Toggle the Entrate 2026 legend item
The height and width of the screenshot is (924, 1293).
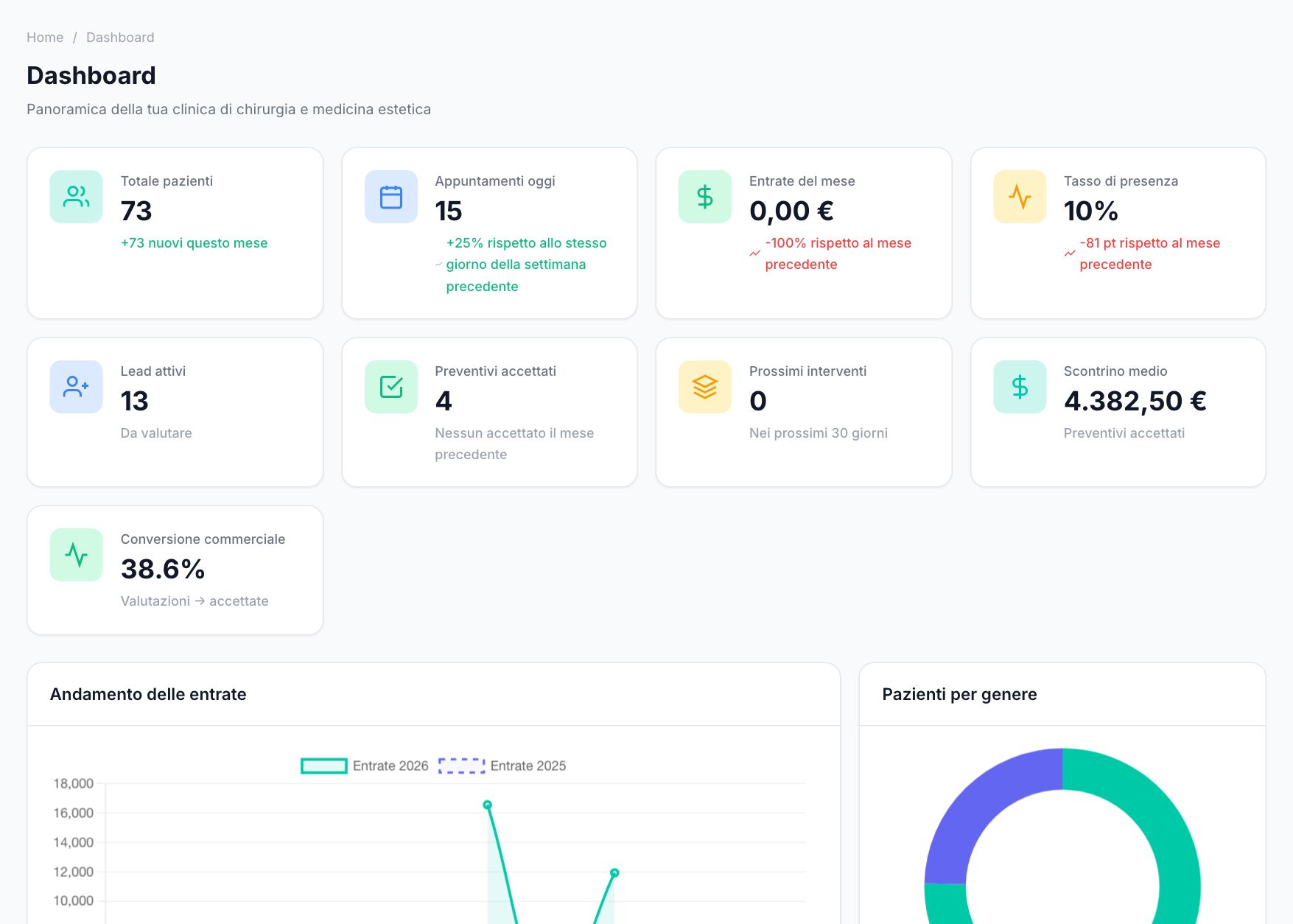(x=365, y=766)
